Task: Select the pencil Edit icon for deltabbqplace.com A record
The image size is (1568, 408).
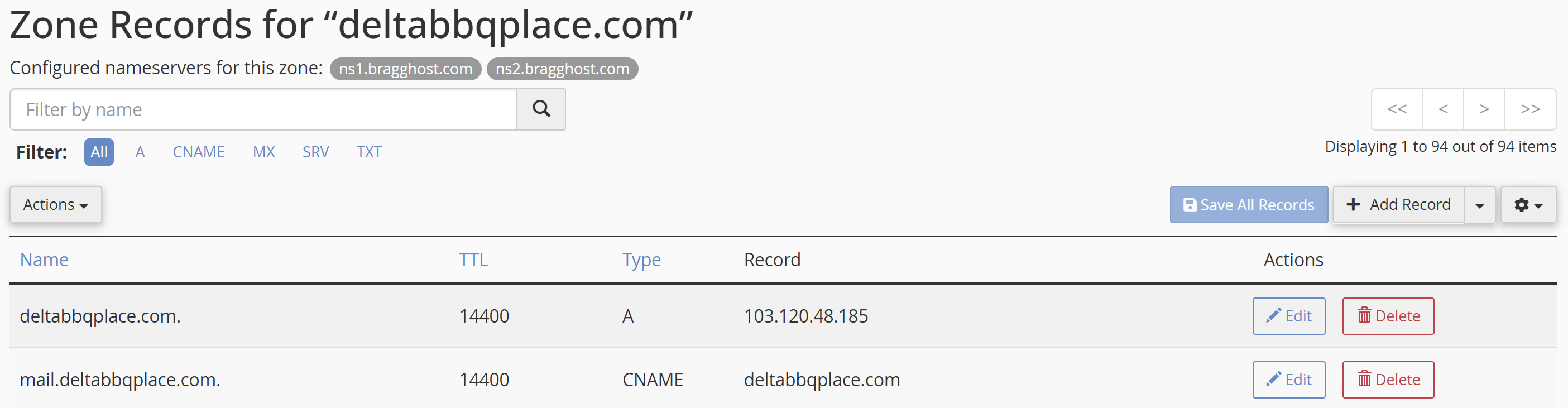Action: tap(1274, 315)
